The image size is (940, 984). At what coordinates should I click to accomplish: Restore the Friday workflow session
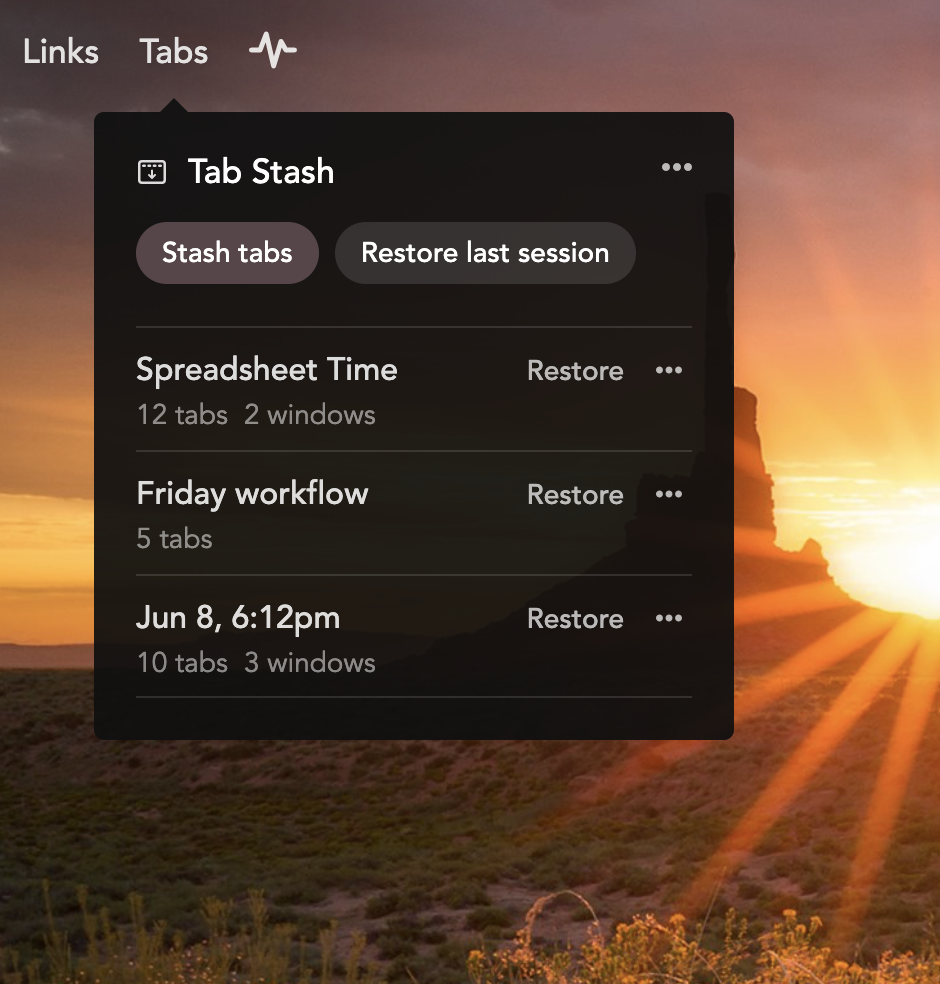(575, 495)
